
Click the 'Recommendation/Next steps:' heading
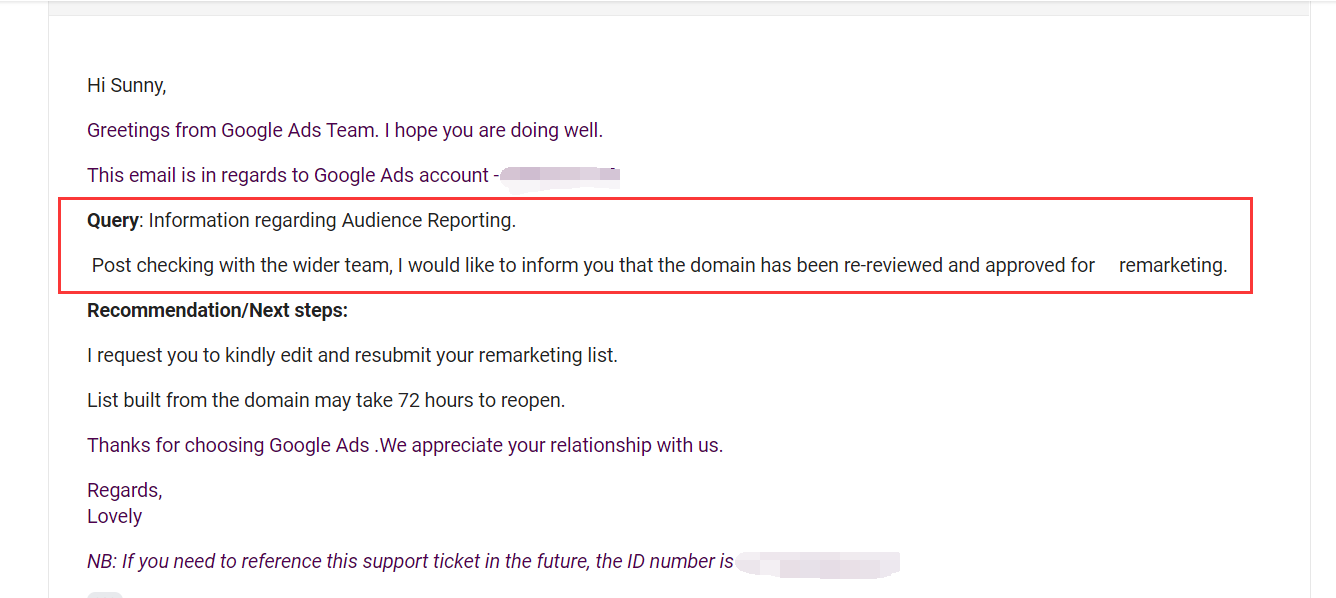pyautogui.click(x=217, y=311)
